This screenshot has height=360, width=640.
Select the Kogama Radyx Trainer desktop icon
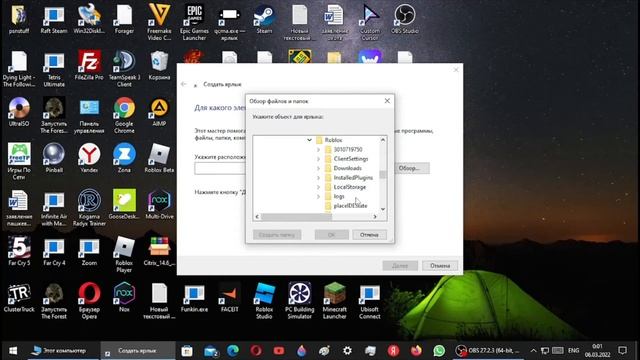coord(89,207)
